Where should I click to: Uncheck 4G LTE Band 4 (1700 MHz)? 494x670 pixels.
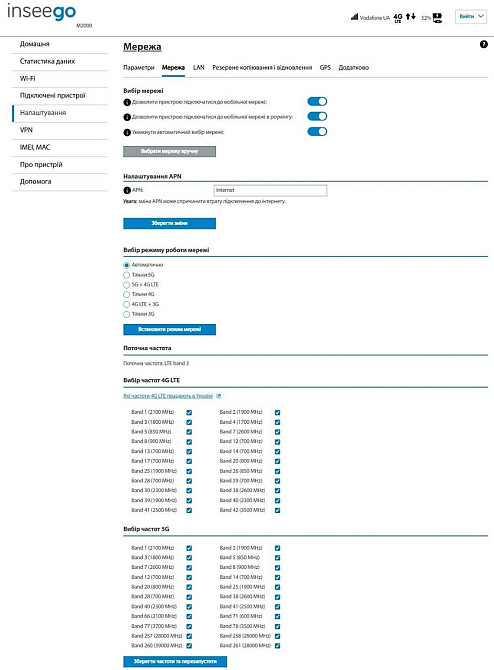tap(277, 422)
